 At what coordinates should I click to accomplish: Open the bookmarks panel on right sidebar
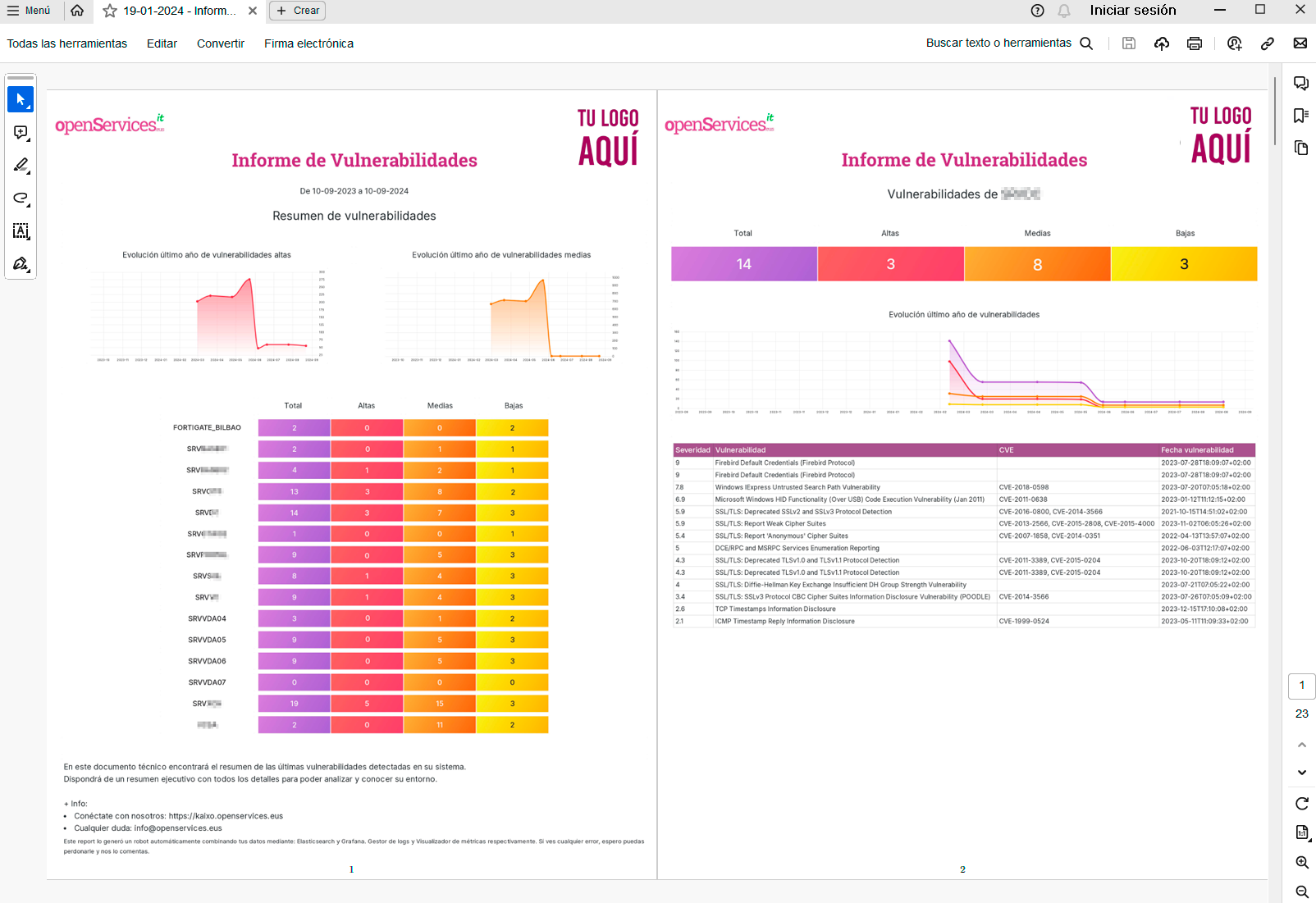pos(1301,116)
